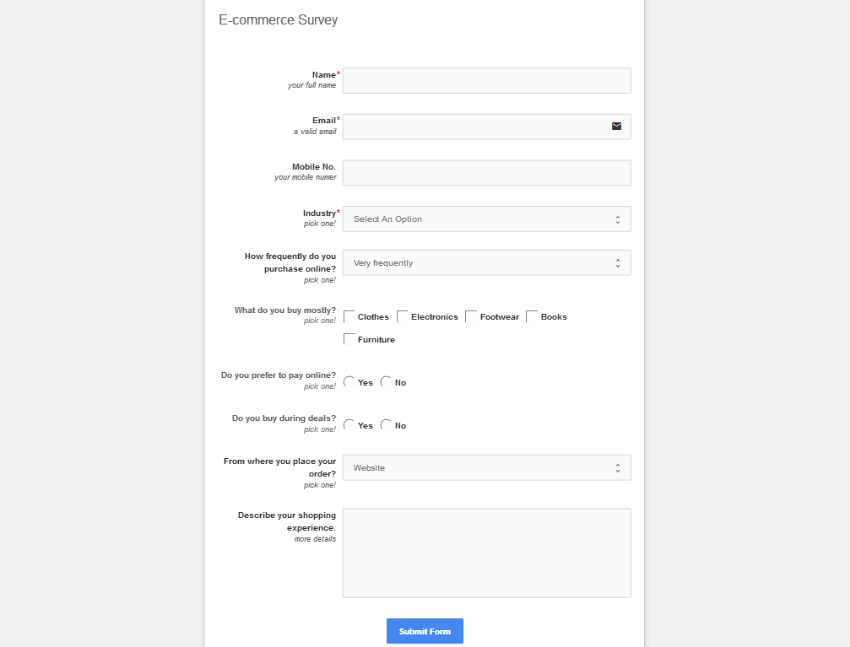
Task: Click the Submit Form button
Action: (424, 631)
